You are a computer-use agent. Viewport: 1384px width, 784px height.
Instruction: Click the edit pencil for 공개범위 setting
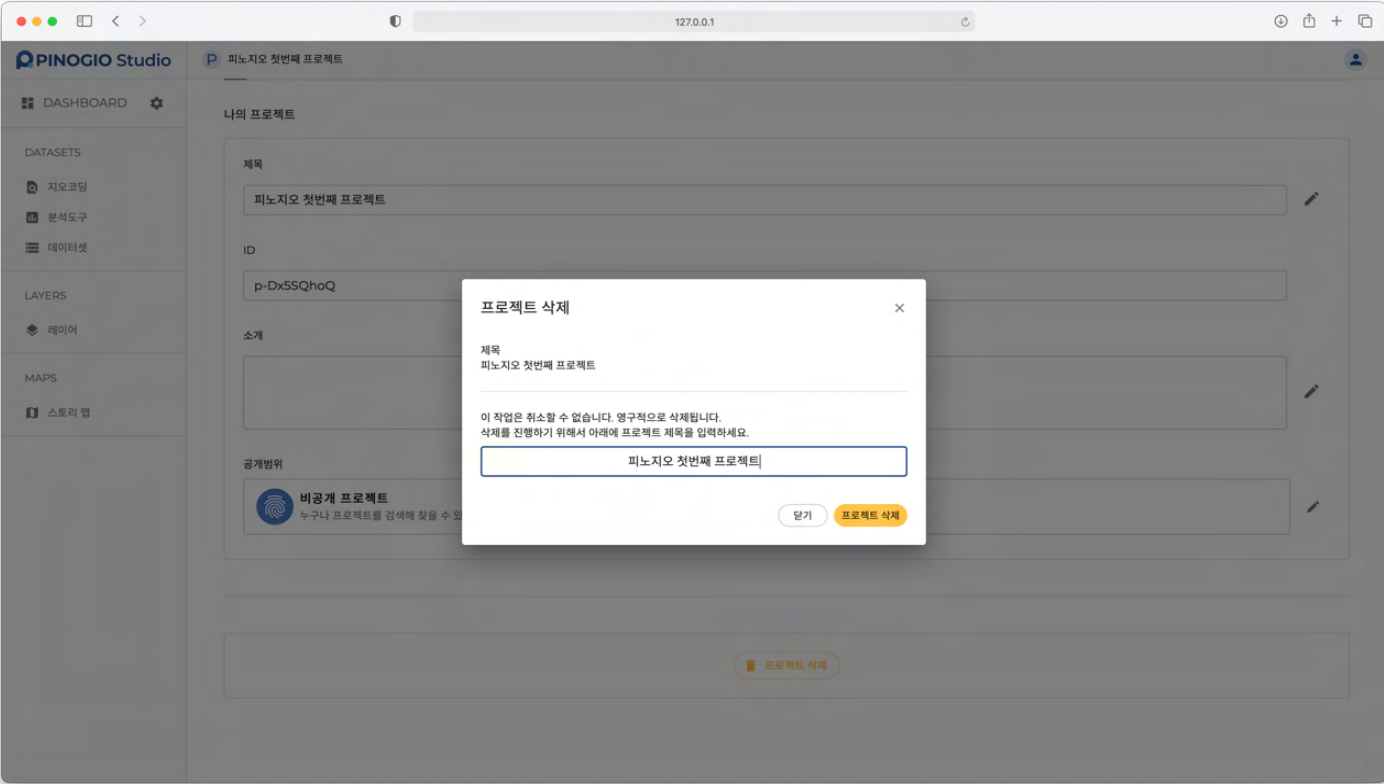[1312, 507]
